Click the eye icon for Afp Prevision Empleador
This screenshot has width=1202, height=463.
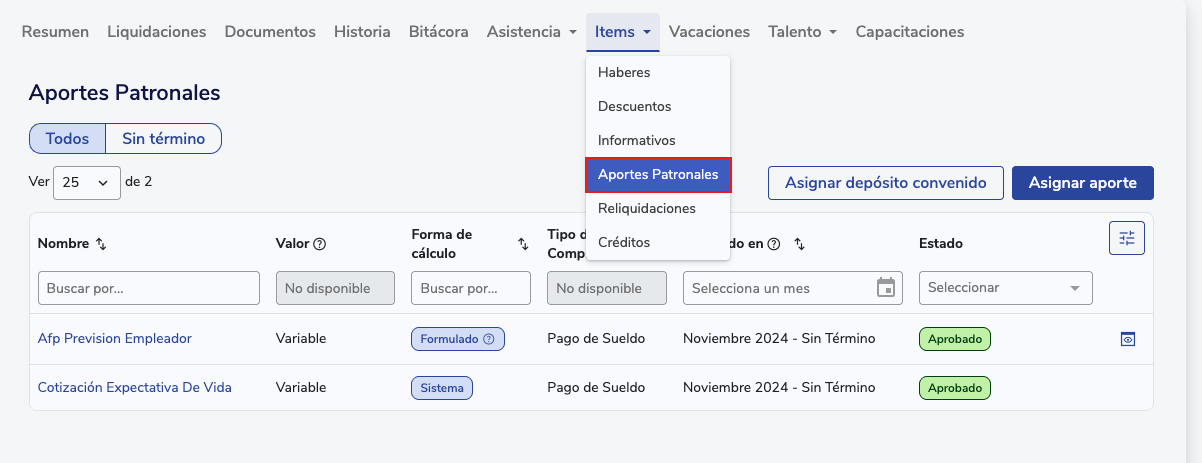tap(1127, 339)
